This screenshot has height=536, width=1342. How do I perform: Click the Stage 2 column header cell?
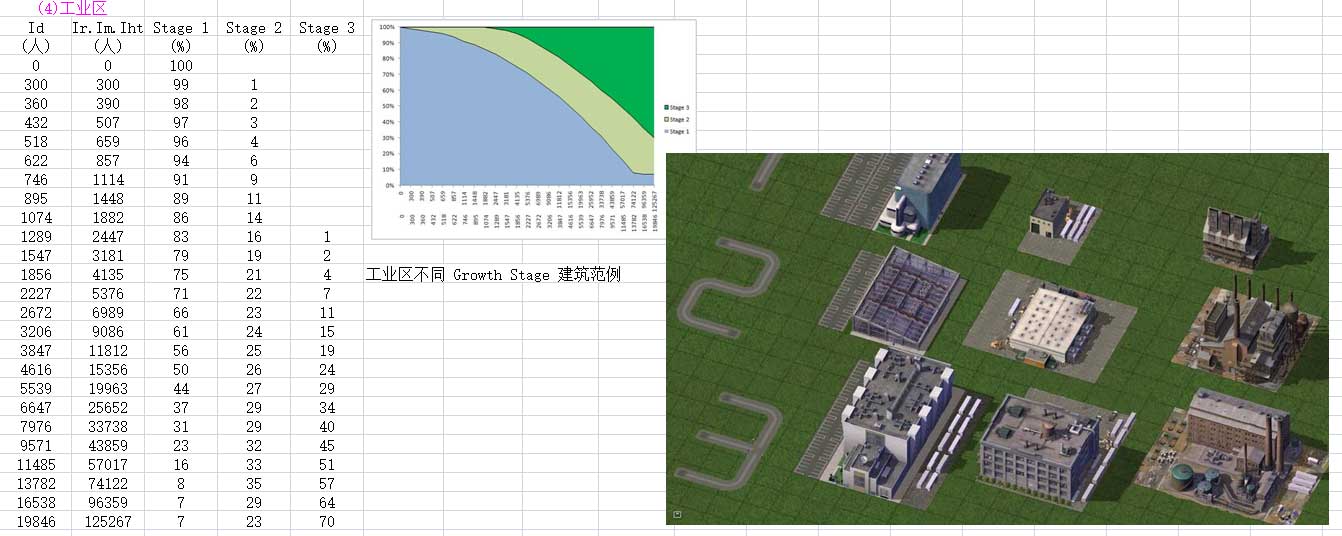coord(254,28)
